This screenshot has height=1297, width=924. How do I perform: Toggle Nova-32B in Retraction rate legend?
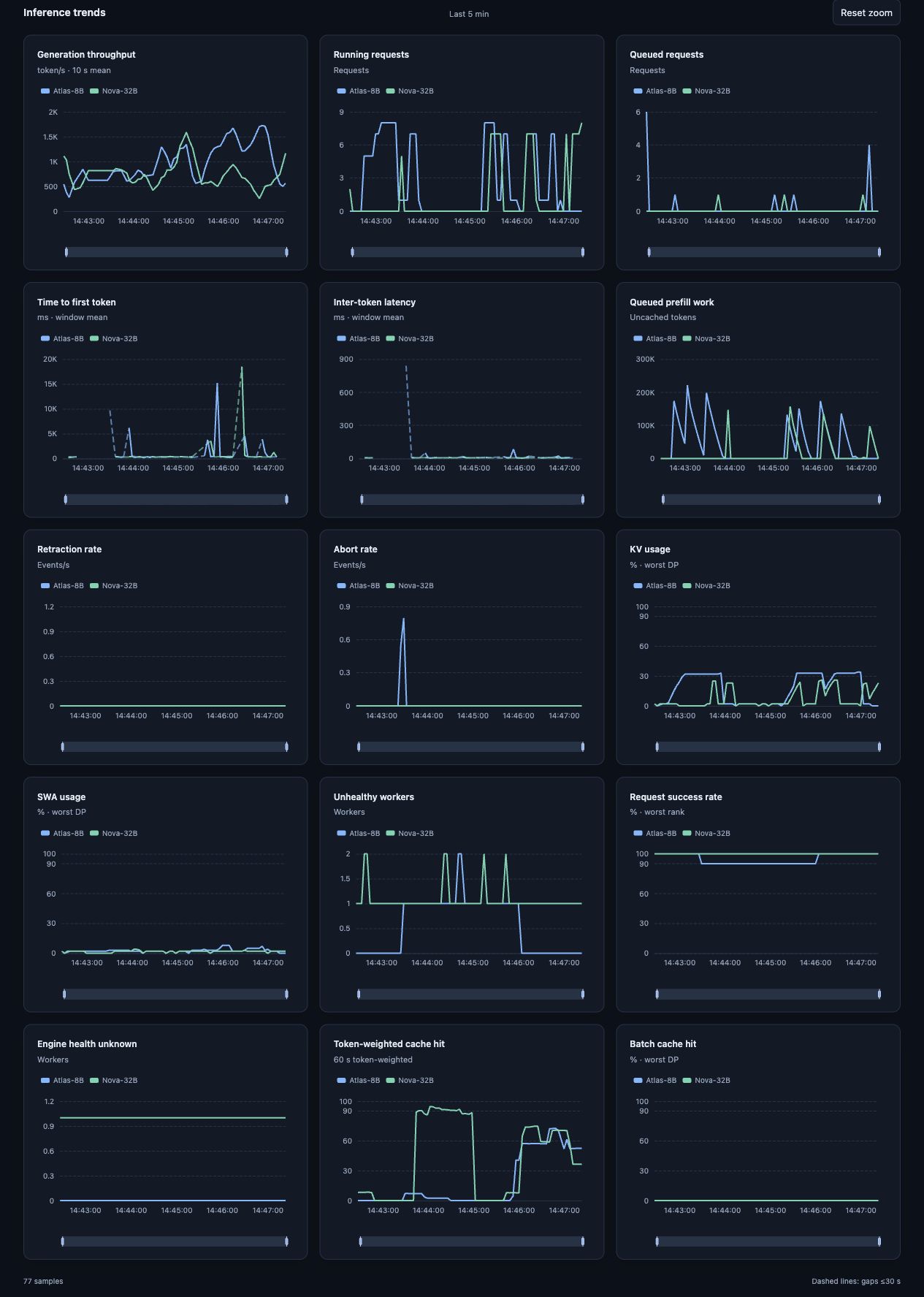click(113, 586)
